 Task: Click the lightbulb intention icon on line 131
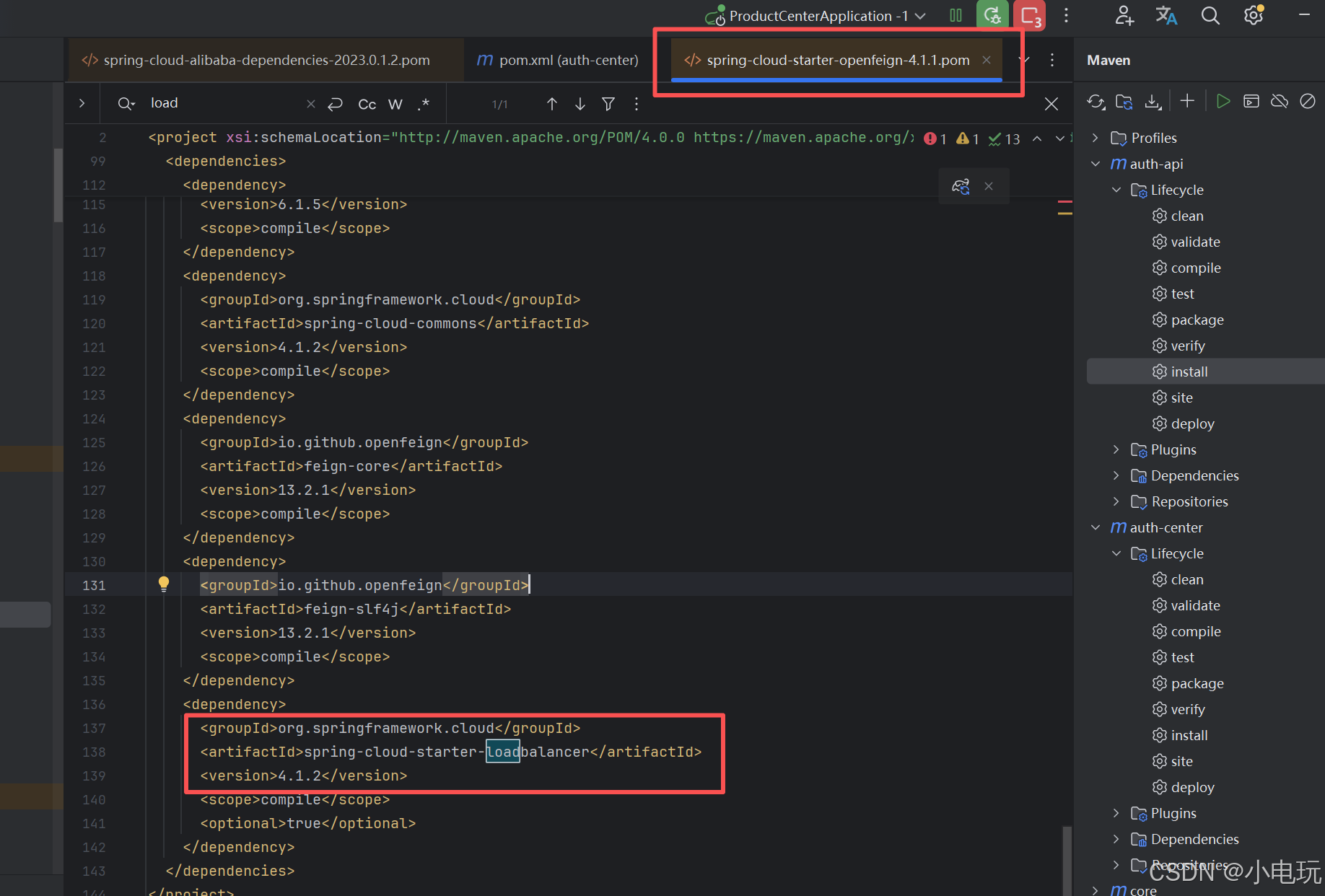pos(164,584)
